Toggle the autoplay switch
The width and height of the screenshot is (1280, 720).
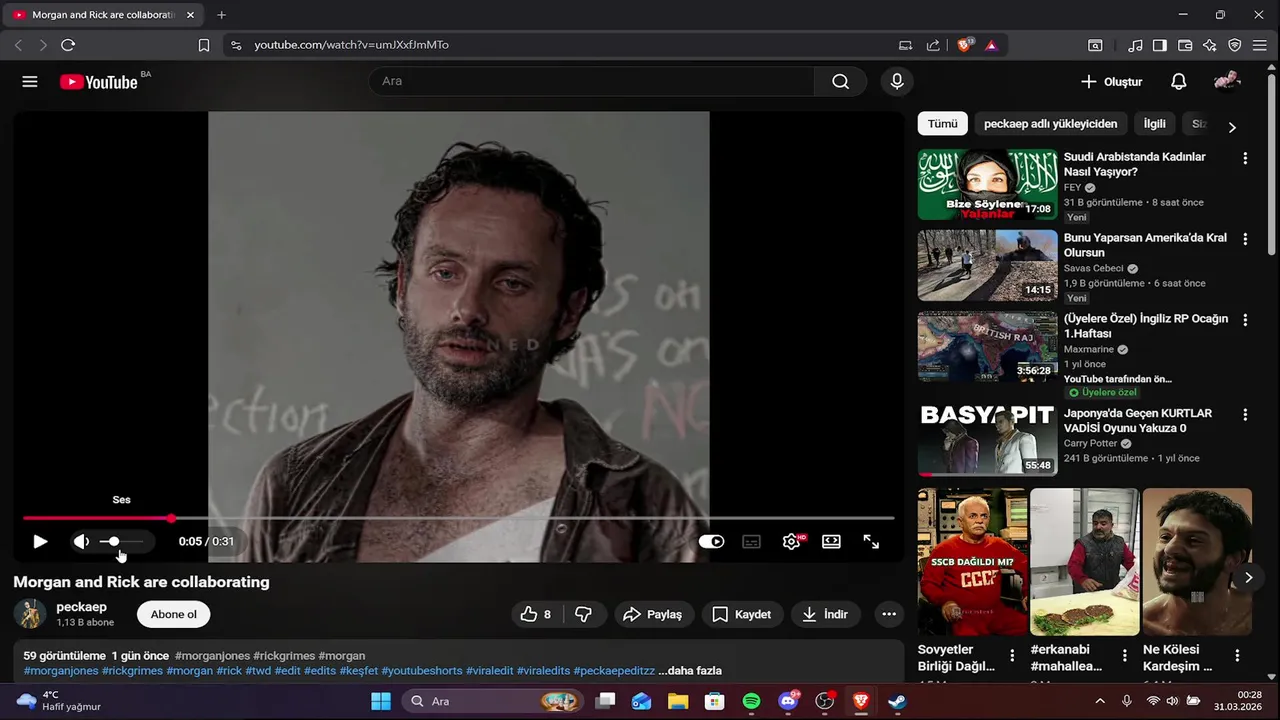click(711, 542)
